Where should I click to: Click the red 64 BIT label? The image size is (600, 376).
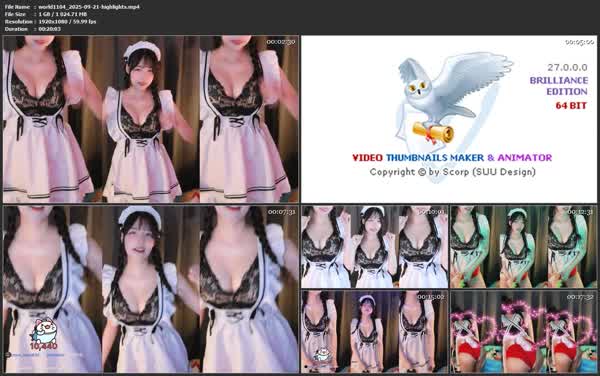571,106
